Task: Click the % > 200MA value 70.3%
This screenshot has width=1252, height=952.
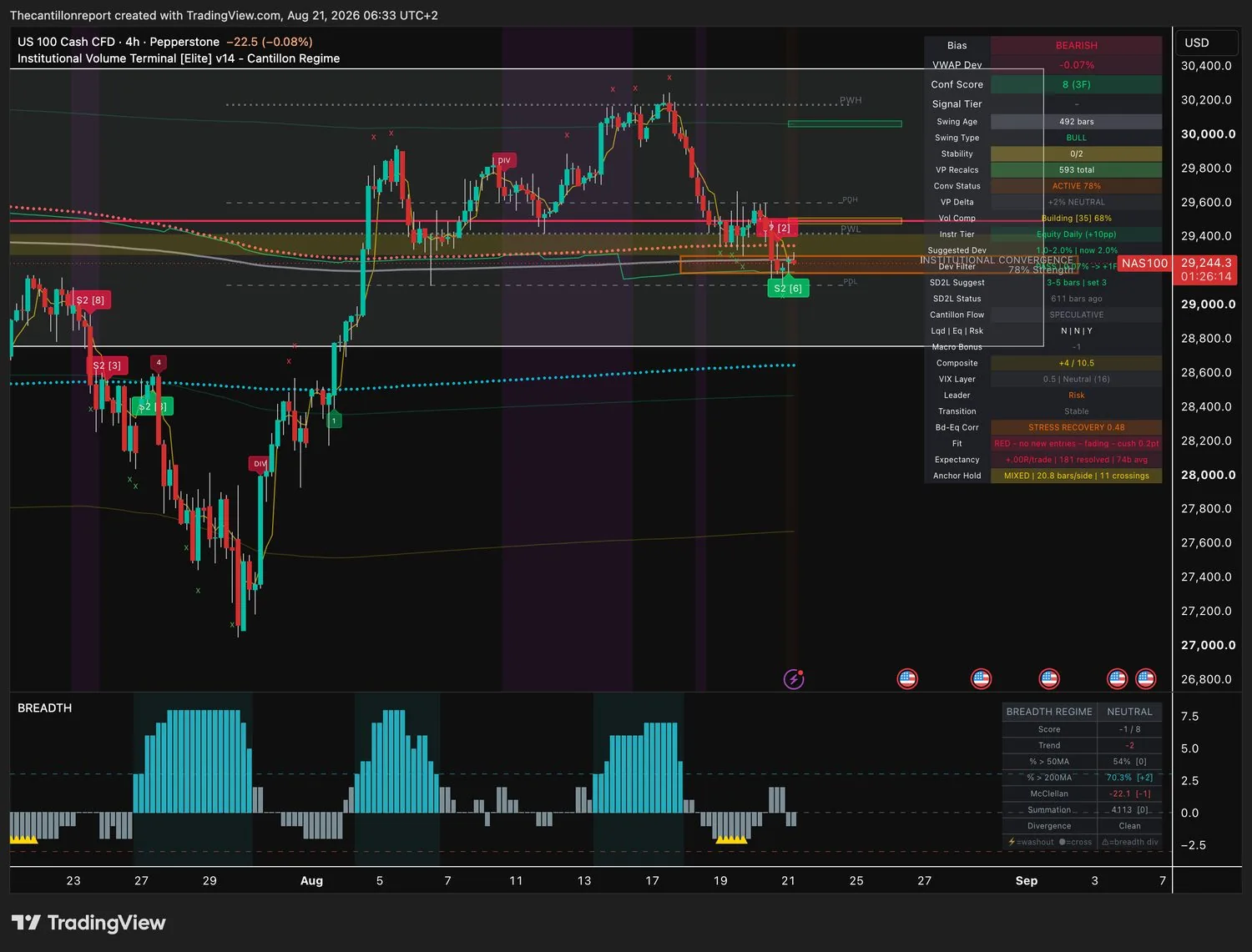Action: 1129,778
